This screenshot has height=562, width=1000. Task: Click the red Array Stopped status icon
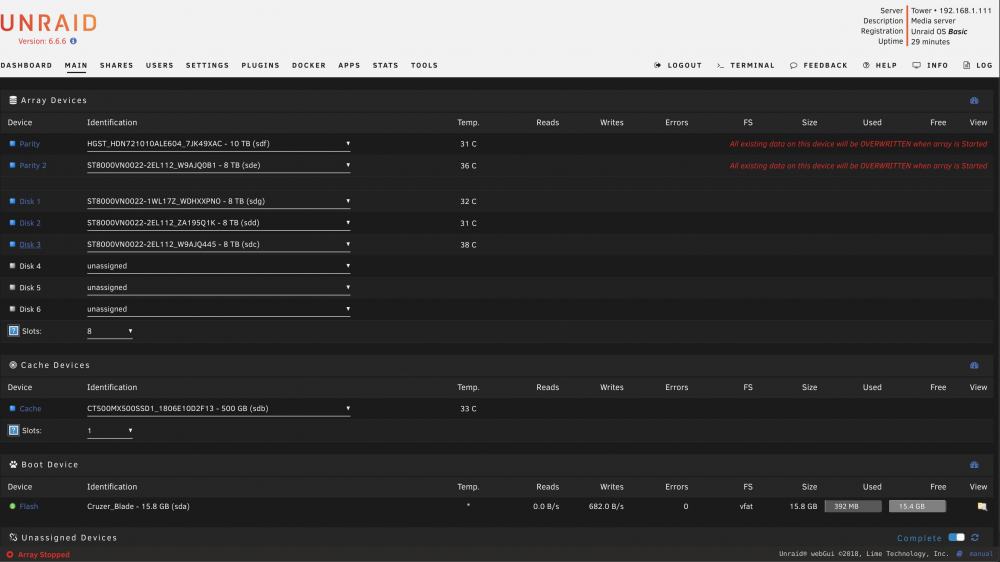coord(10,555)
